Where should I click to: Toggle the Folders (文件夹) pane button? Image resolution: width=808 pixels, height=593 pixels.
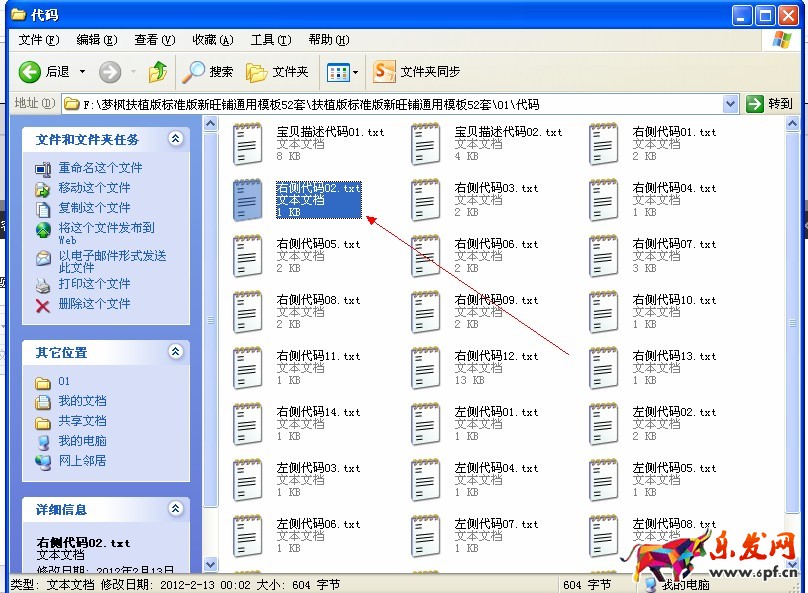(x=258, y=72)
